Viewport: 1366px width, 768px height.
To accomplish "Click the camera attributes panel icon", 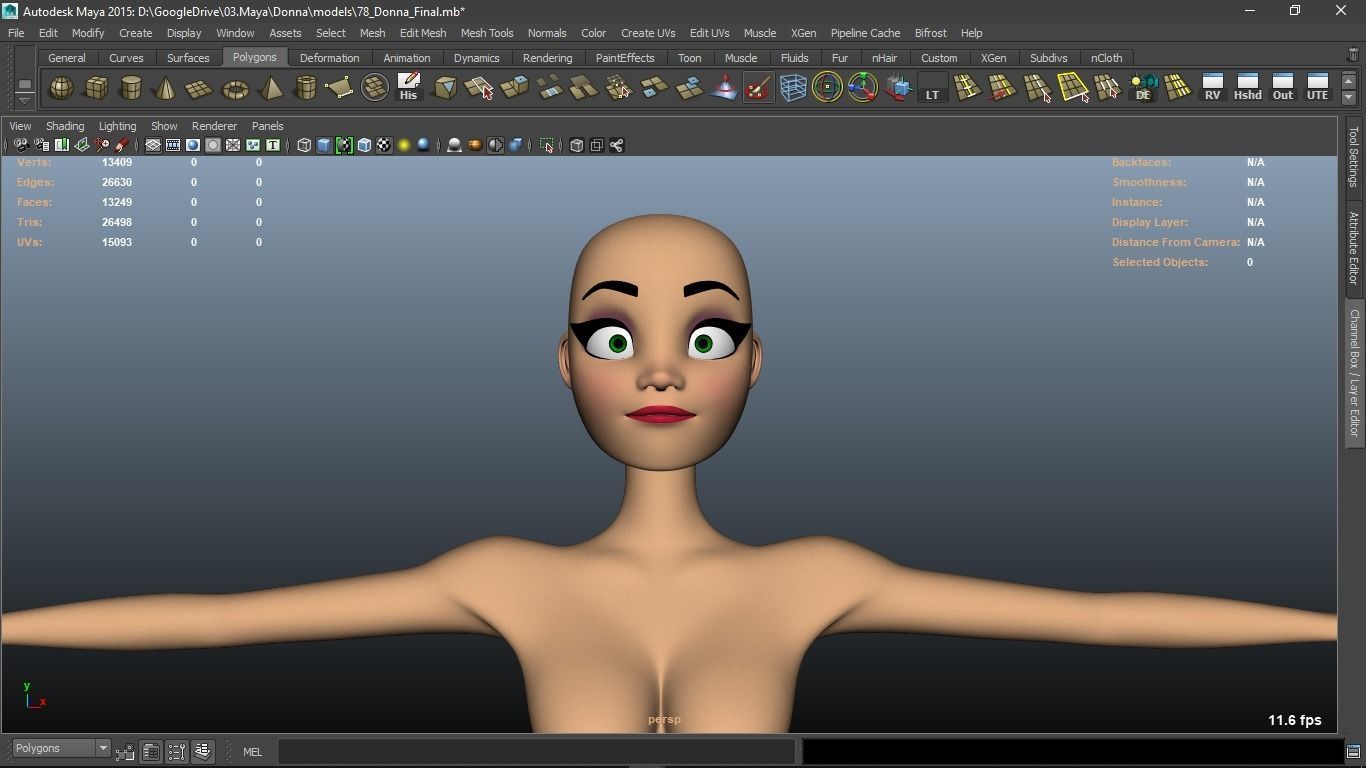I will pyautogui.click(x=41, y=145).
